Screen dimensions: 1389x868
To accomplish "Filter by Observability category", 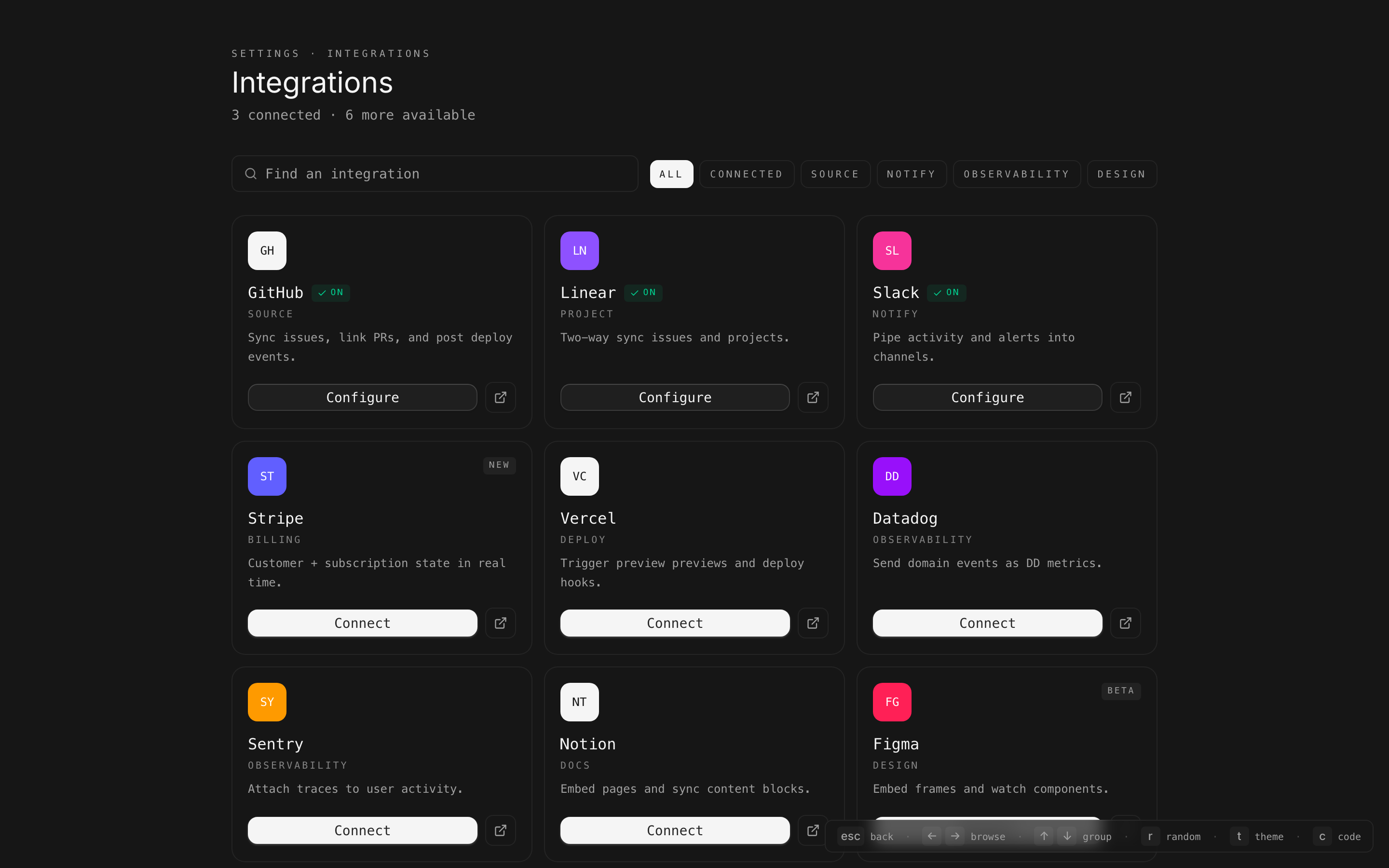I will tap(1016, 174).
